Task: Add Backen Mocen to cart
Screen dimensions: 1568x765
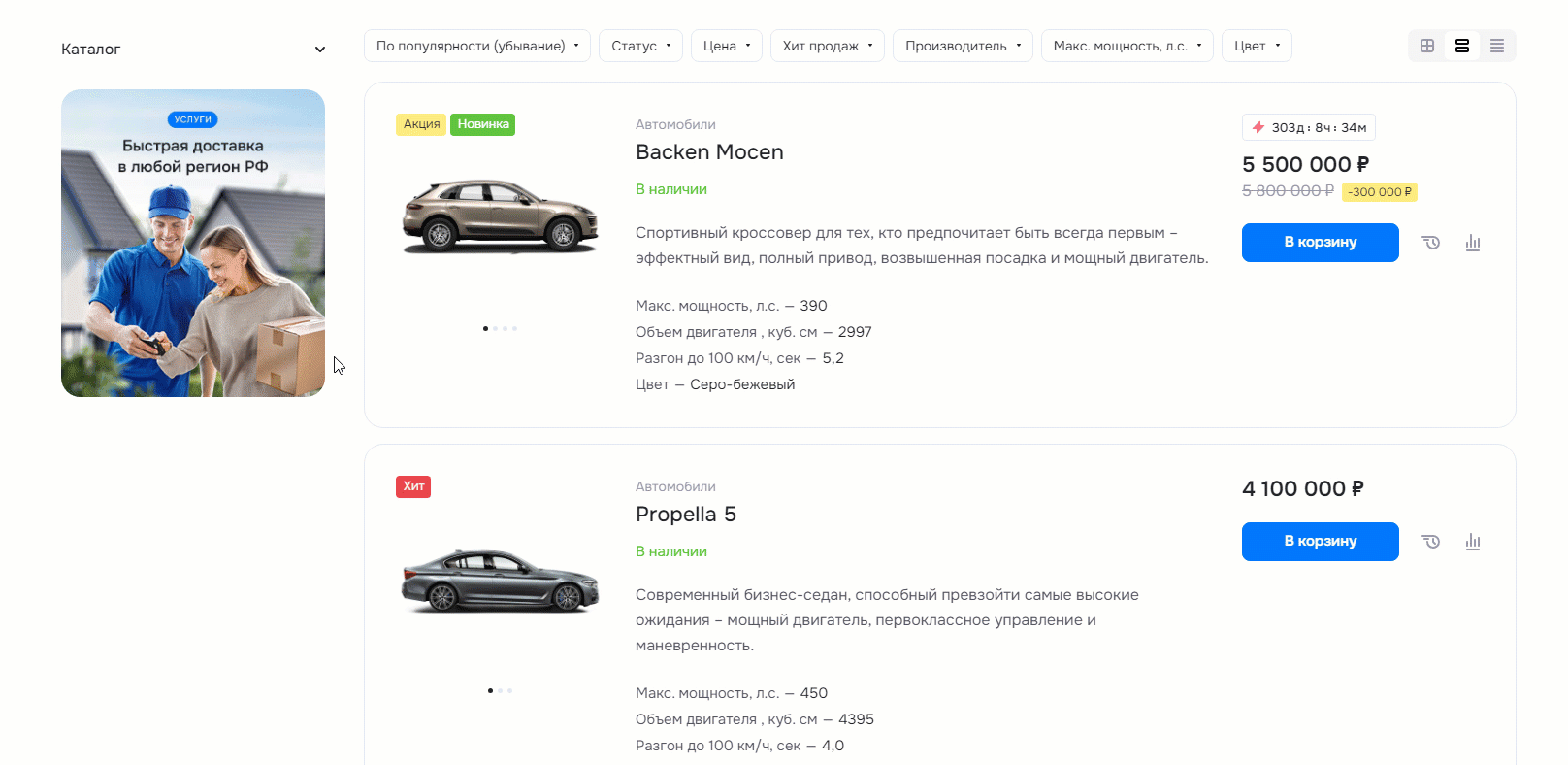Action: pyautogui.click(x=1321, y=243)
